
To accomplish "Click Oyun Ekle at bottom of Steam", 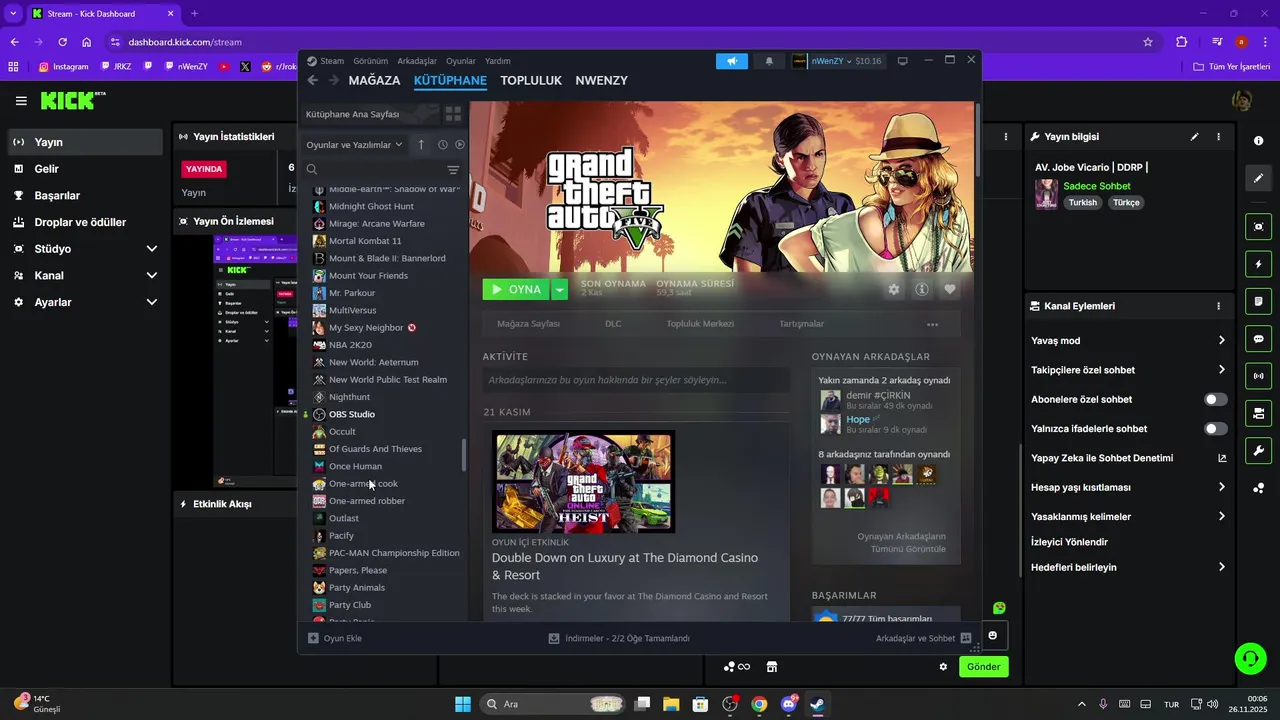I will (335, 638).
